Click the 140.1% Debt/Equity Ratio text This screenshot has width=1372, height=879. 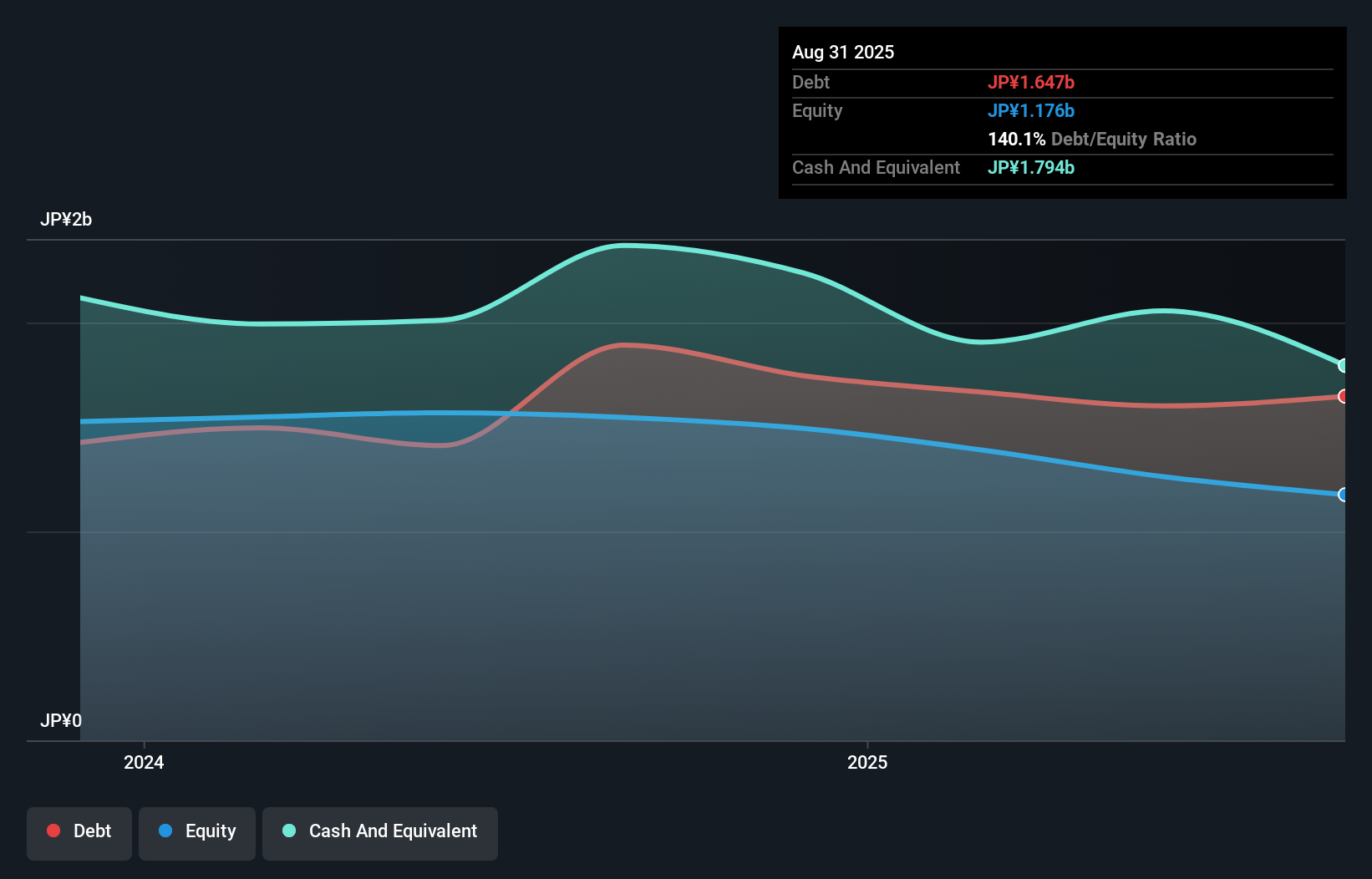1092,139
